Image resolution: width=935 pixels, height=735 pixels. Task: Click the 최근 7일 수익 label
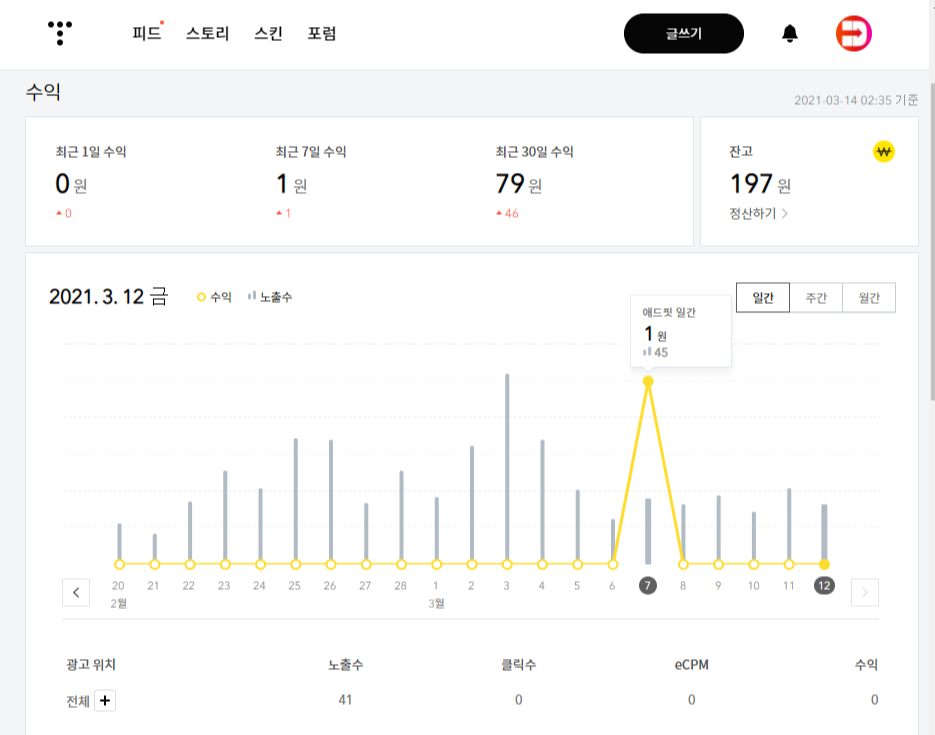311,152
